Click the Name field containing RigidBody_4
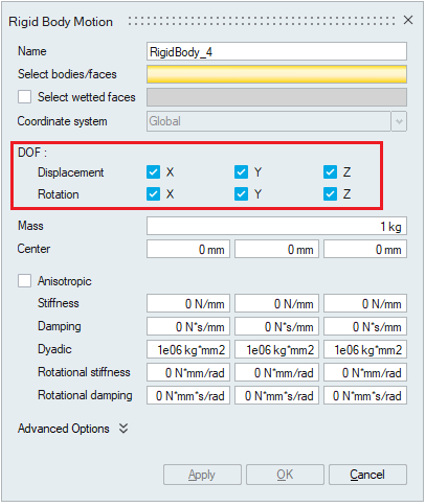This screenshot has height=503, width=425. [x=276, y=52]
